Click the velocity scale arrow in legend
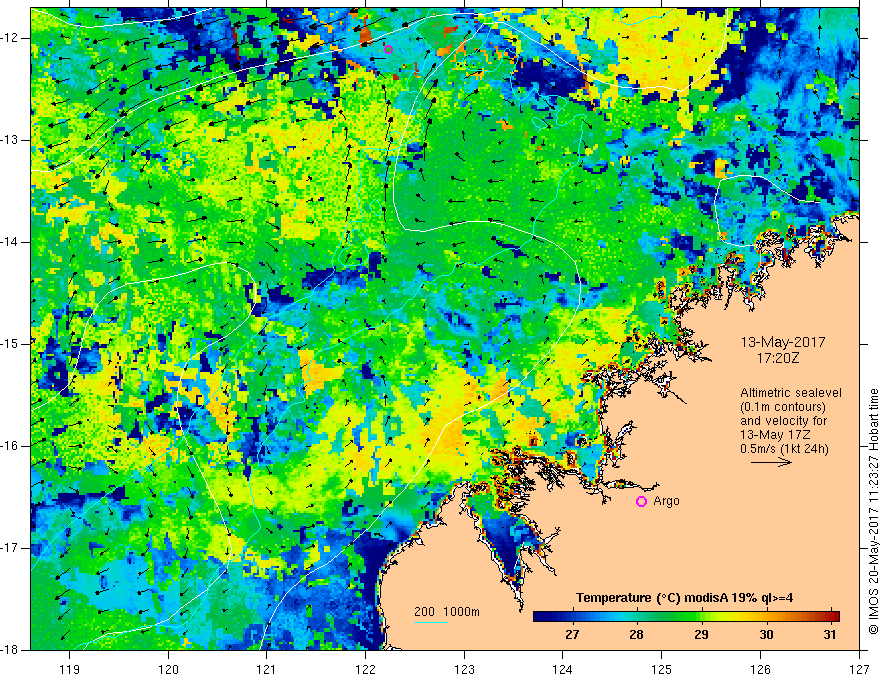Image resolution: width=880 pixels, height=680 pixels. pos(772,463)
